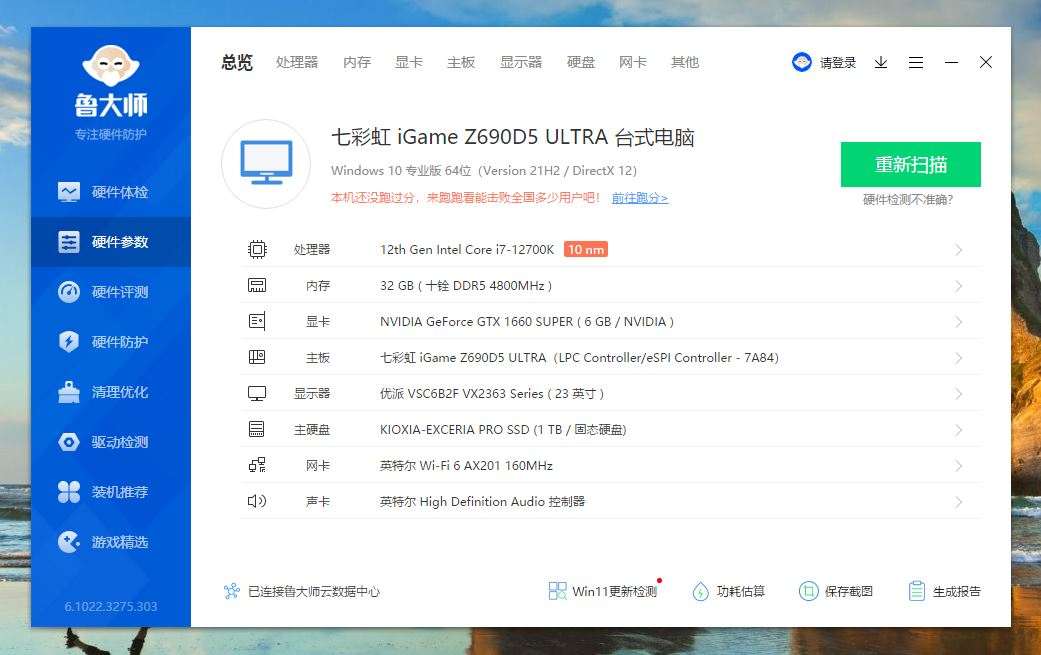This screenshot has height=655, width=1041.
Task: Expand the KIOXIA SSD row arrow
Action: click(x=959, y=430)
